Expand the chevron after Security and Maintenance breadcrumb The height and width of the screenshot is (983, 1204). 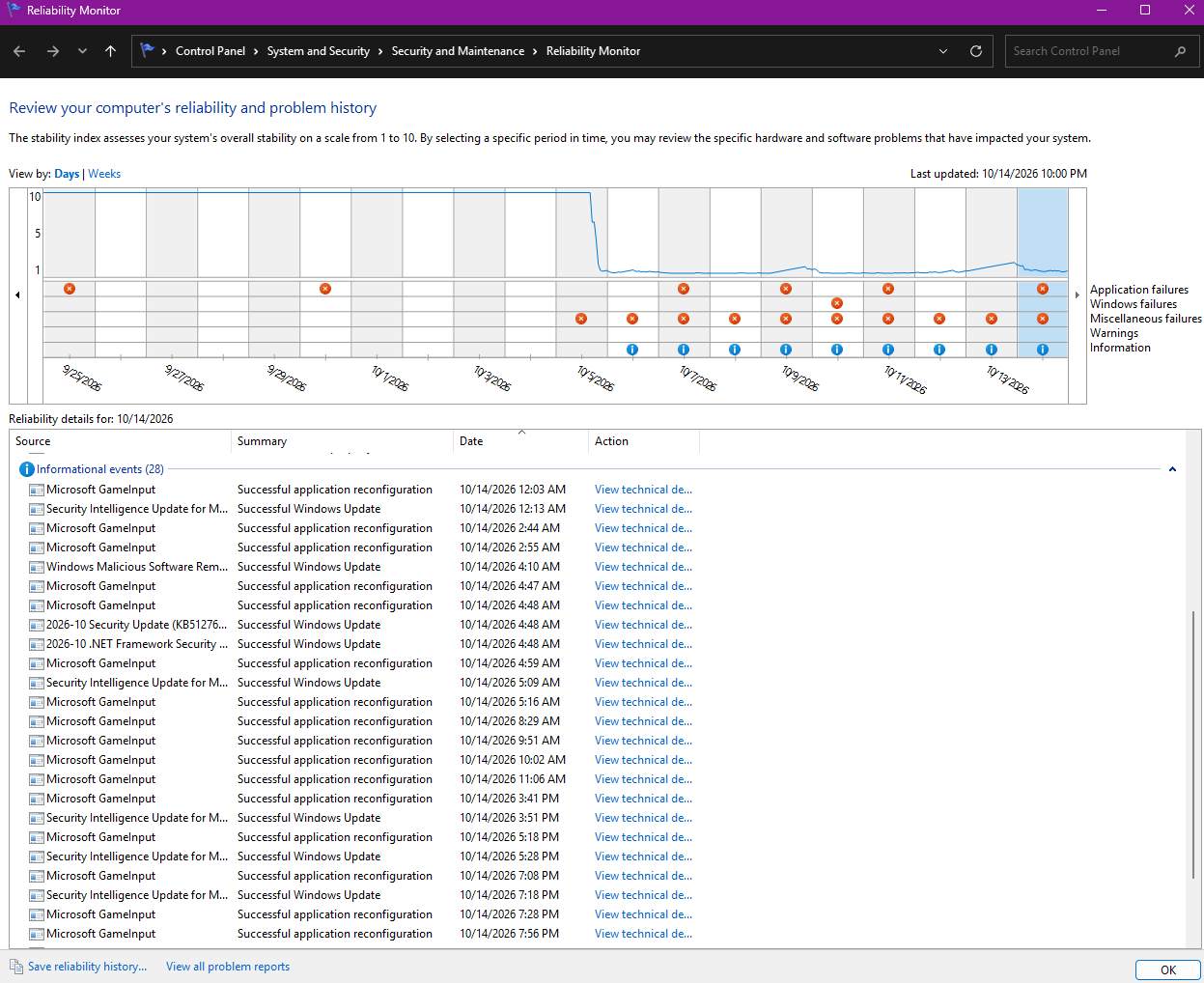[535, 51]
